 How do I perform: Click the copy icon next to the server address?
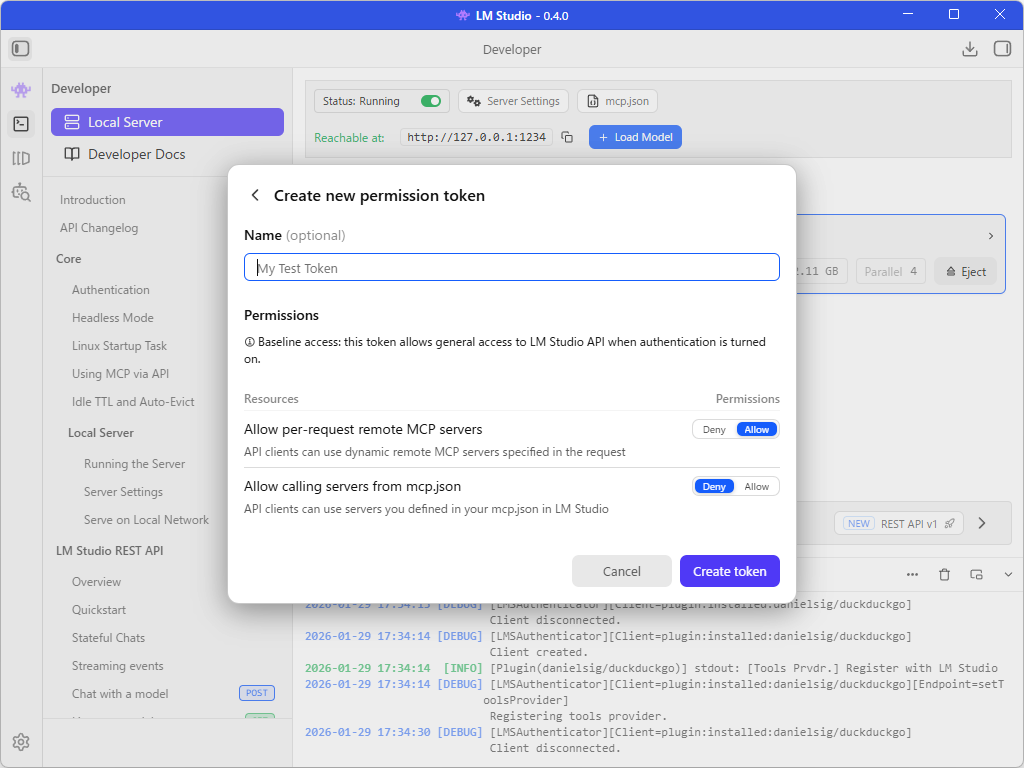(566, 137)
